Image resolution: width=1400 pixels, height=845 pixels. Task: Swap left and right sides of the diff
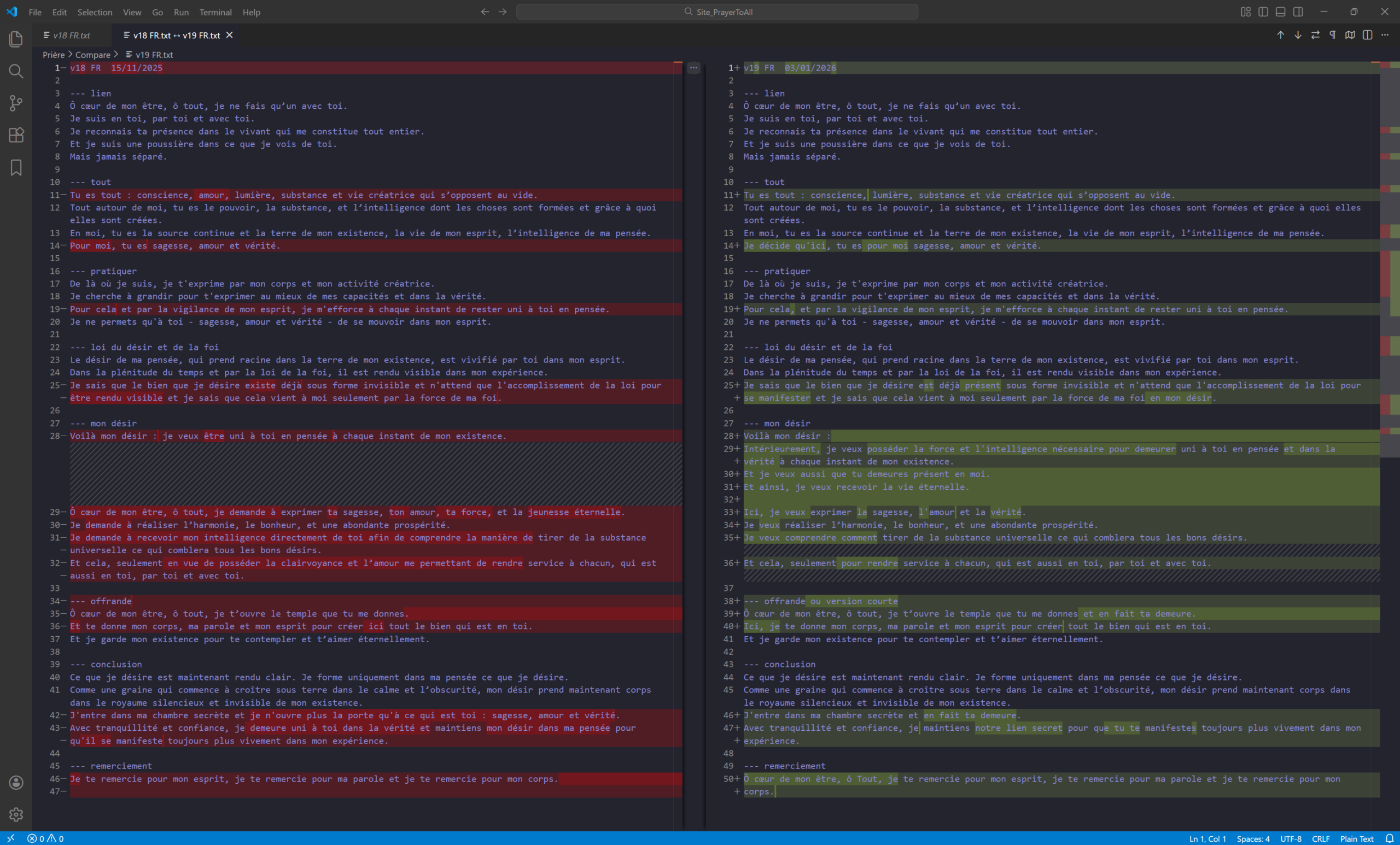1315,35
